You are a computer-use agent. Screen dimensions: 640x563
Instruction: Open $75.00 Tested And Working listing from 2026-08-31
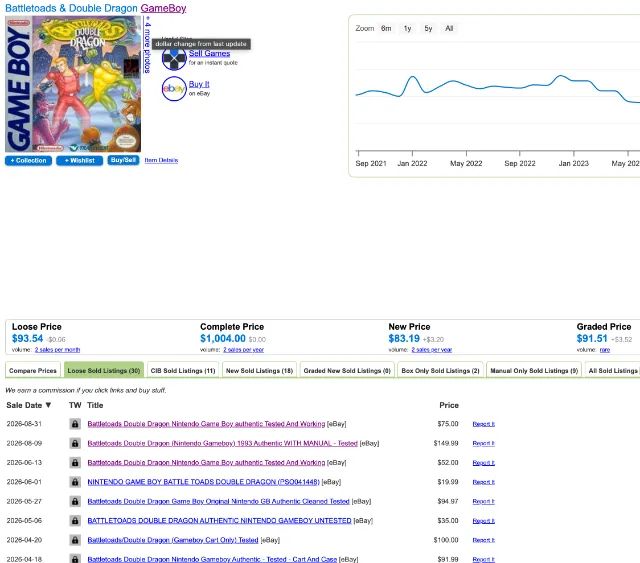206,424
